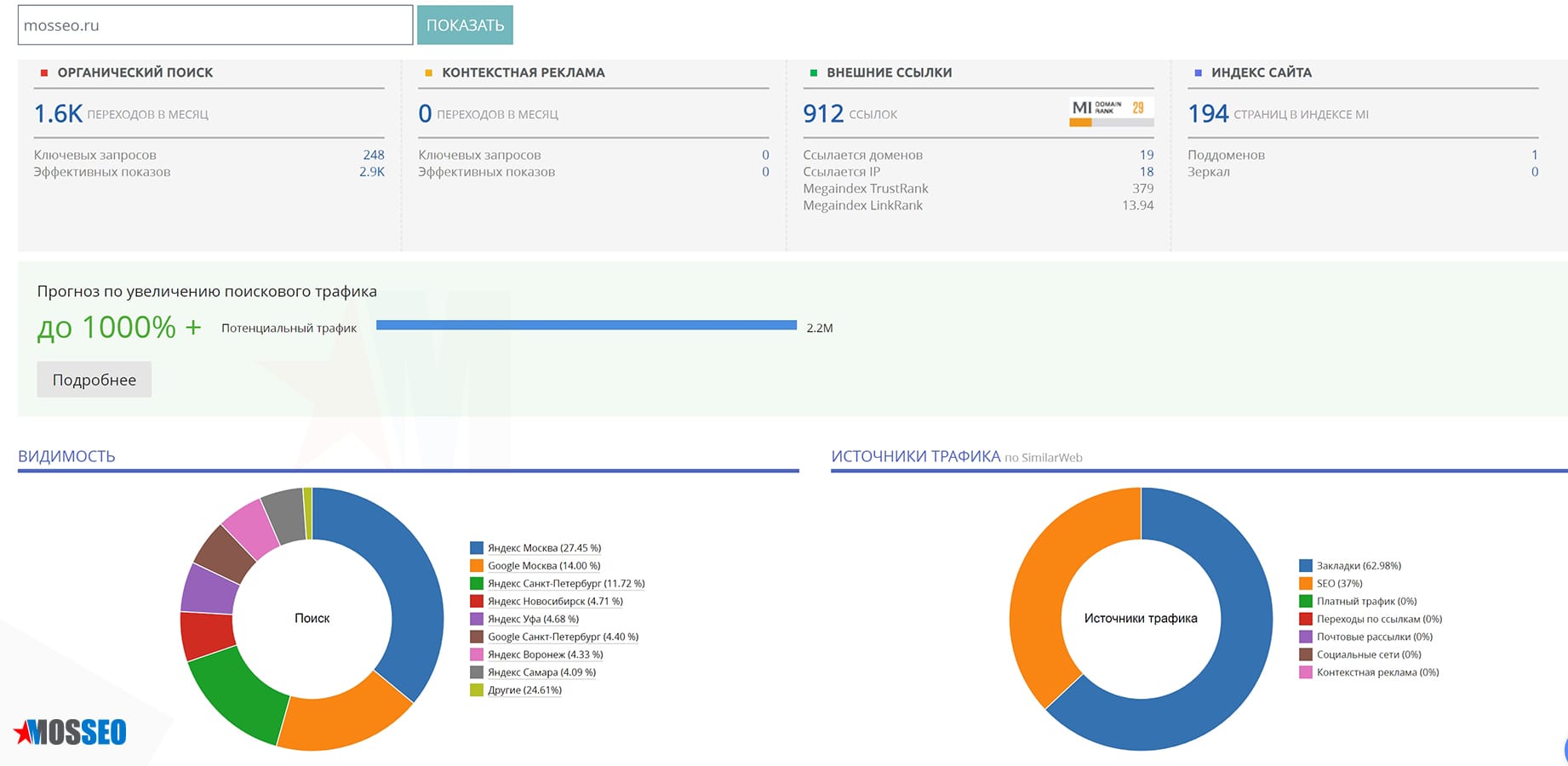This screenshot has width=1568, height=766.
Task: Click the Зеркал row label
Action: pyautogui.click(x=1209, y=172)
